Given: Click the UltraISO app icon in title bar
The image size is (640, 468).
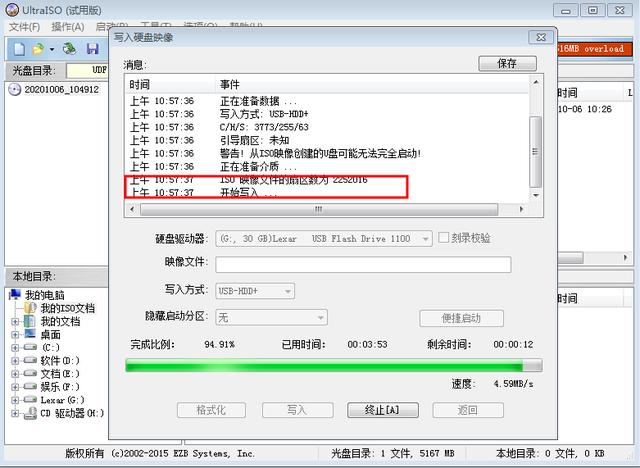Looking at the screenshot, I should (x=12, y=10).
